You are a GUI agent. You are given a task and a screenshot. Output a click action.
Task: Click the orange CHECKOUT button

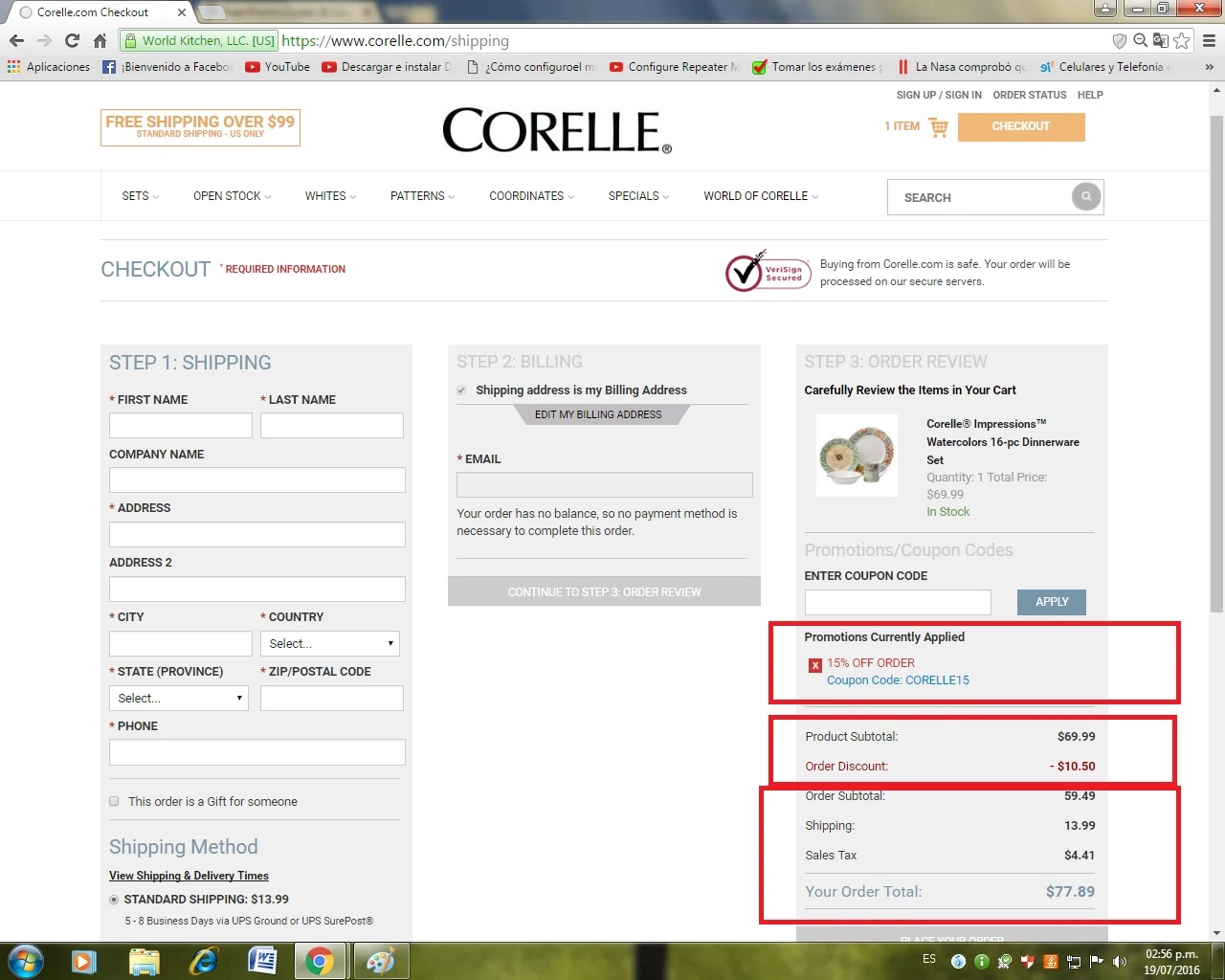click(x=1021, y=127)
